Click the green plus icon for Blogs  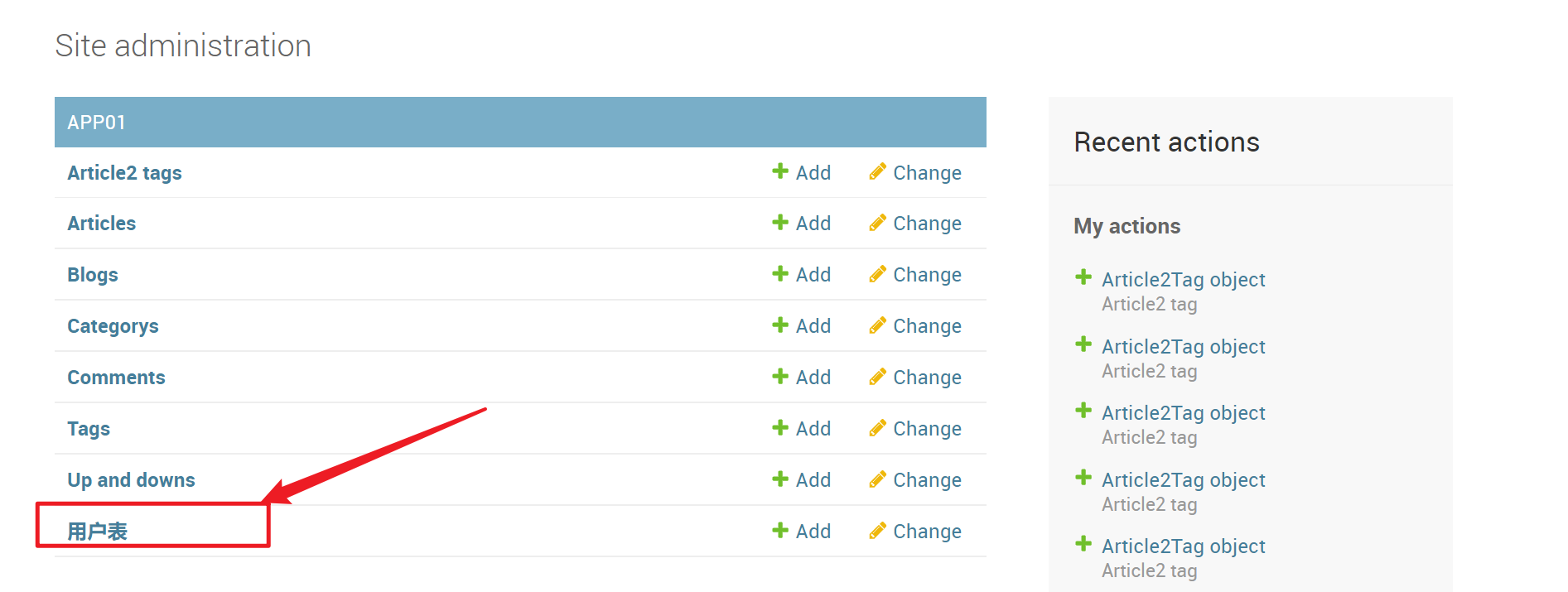coord(779,274)
